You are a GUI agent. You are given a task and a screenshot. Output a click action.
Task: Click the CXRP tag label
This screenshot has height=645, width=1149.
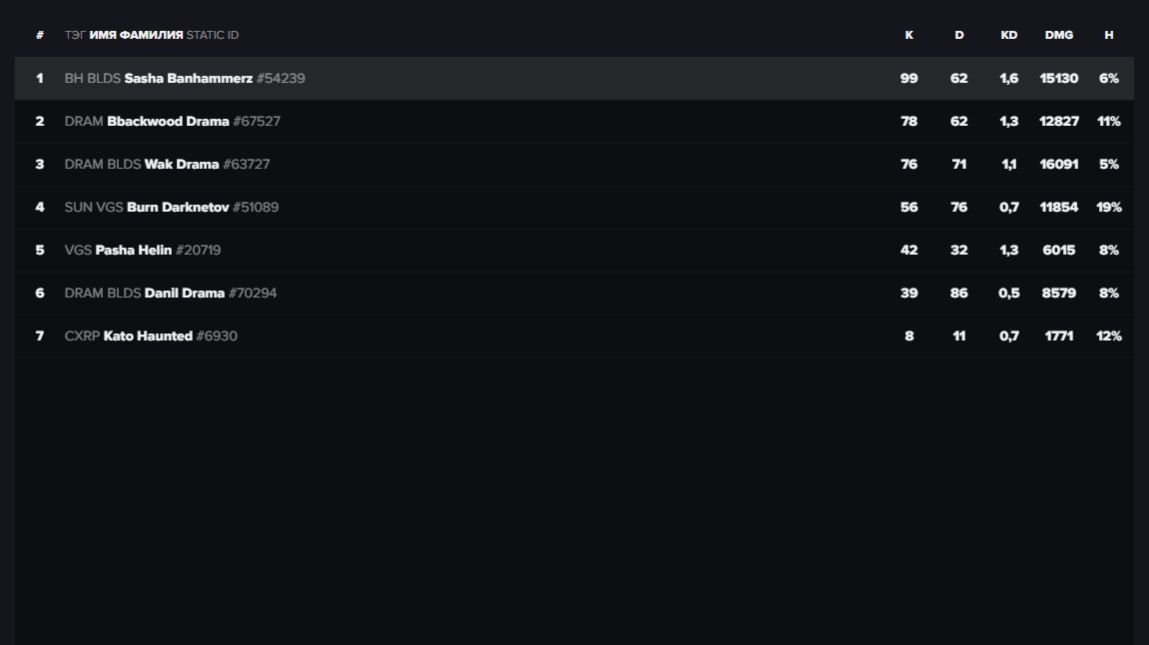82,336
